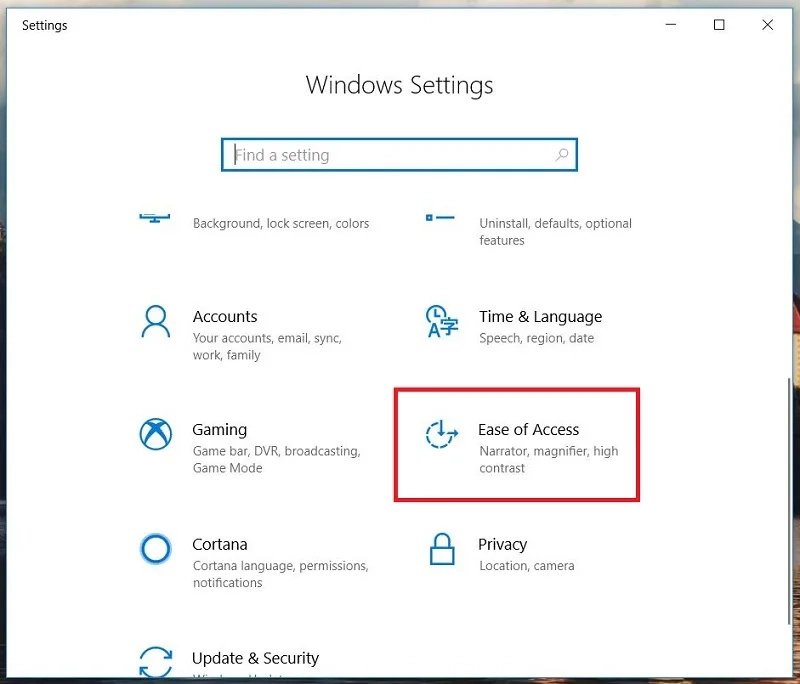Click 'Speech, region, date' description
This screenshot has width=800, height=684.
(x=537, y=338)
